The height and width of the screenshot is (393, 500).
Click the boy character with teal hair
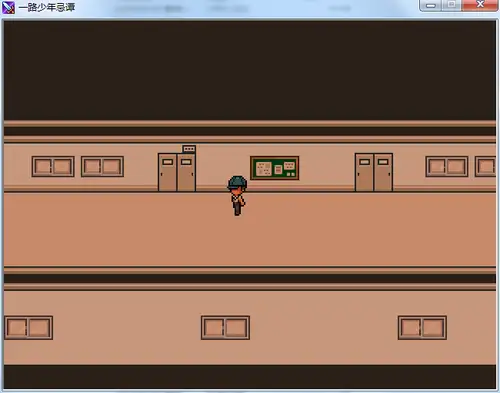pos(237,196)
